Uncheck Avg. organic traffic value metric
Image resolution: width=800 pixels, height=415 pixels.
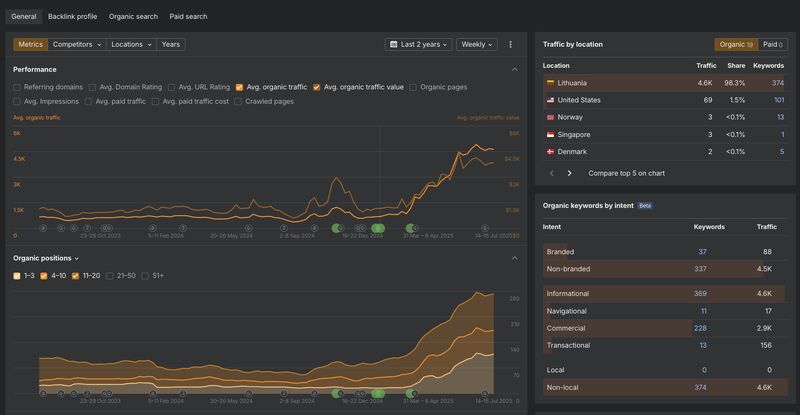tap(317, 87)
